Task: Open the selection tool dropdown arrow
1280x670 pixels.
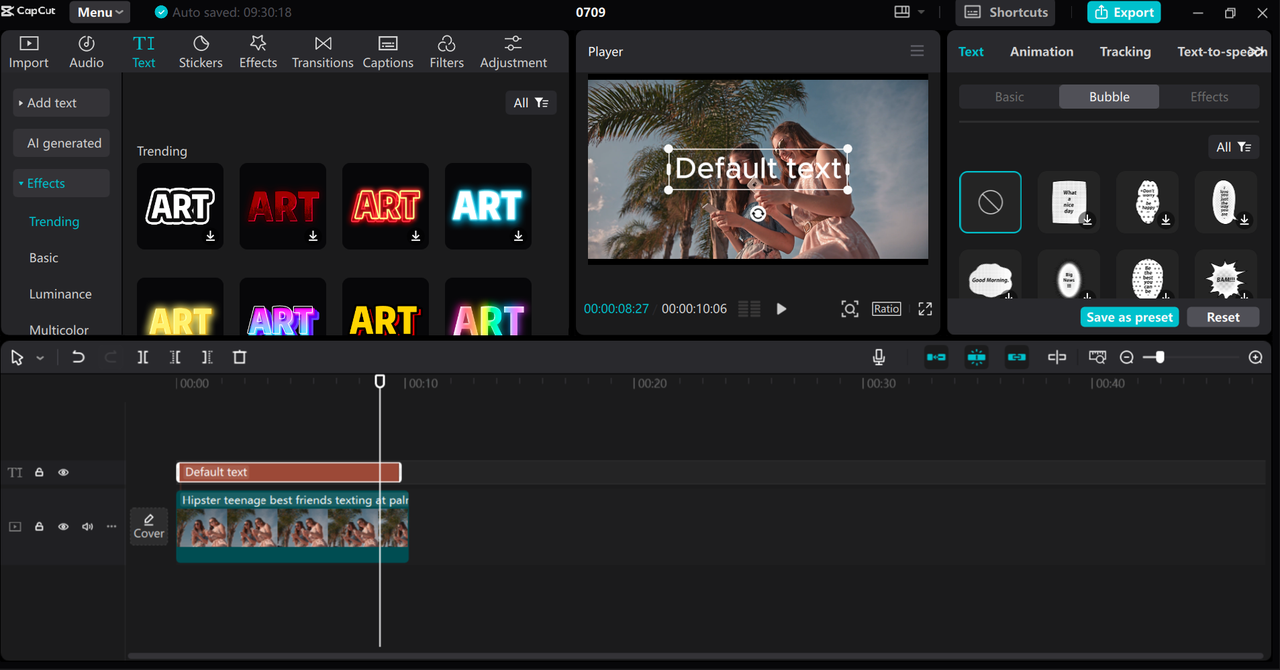Action: (x=40, y=358)
